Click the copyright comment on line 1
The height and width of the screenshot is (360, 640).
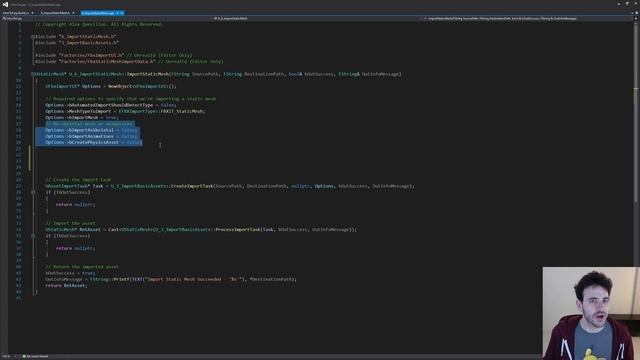98,24
